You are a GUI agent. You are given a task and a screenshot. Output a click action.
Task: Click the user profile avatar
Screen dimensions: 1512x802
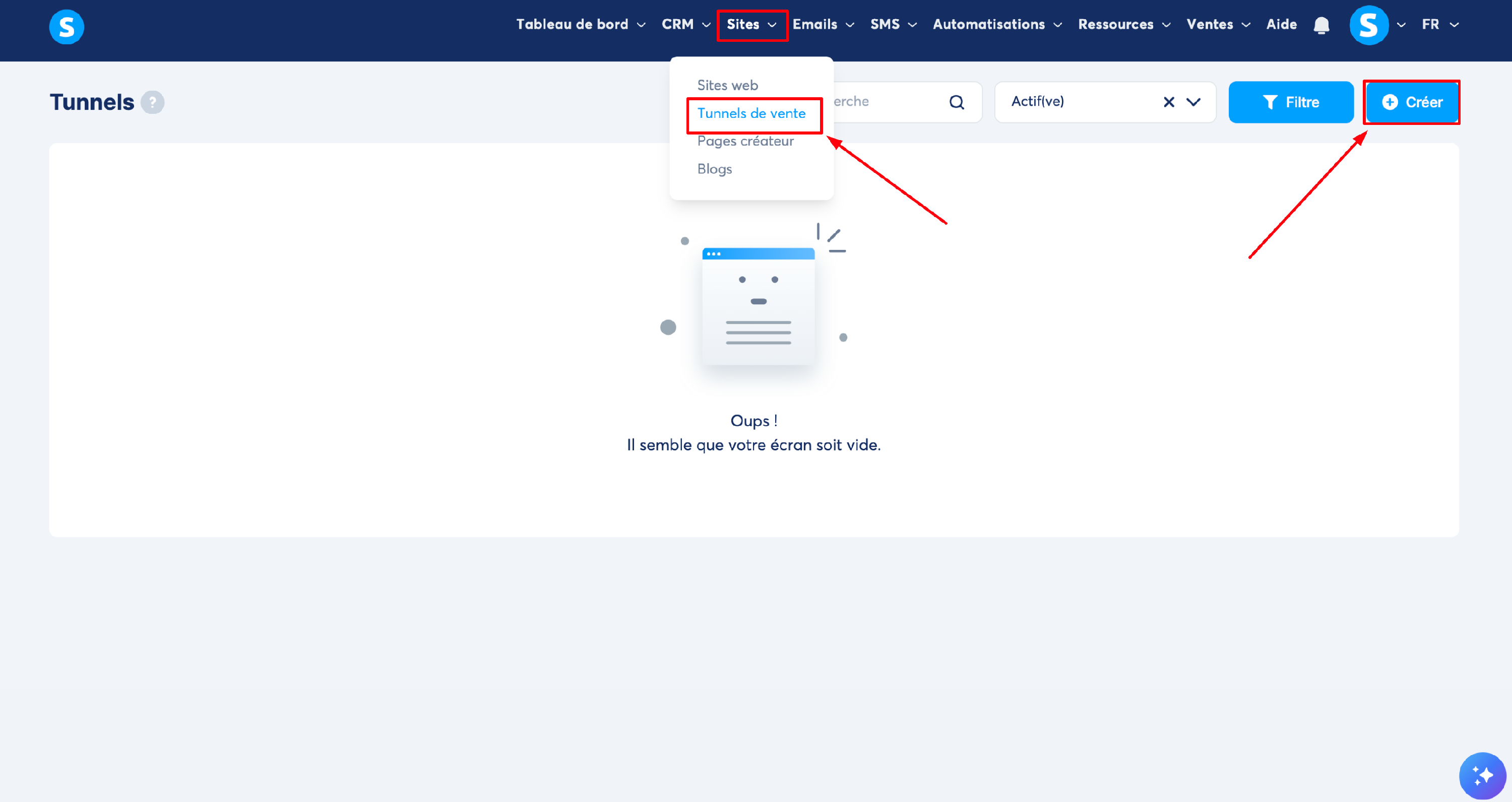click(1368, 25)
